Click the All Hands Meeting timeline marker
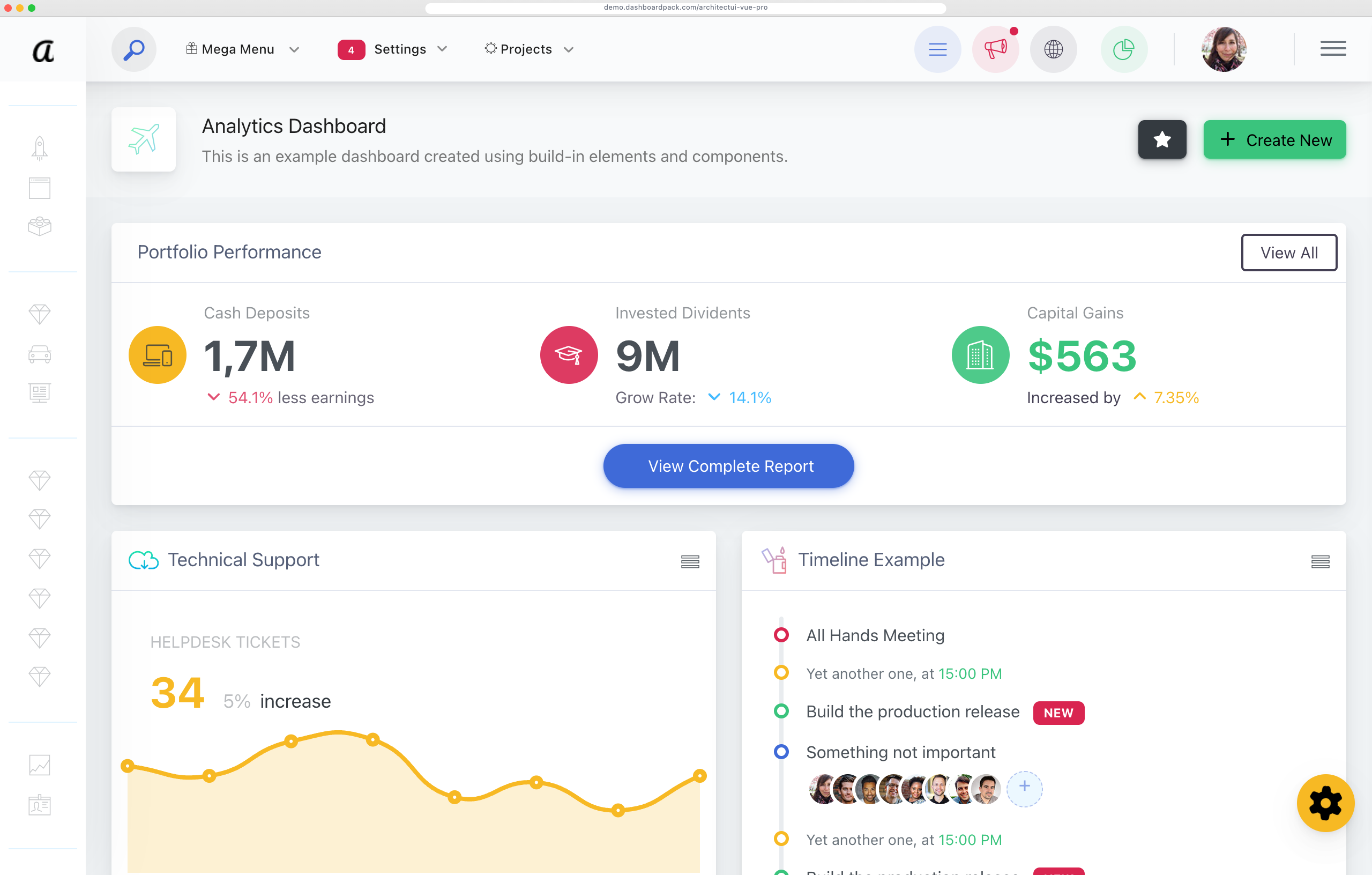Screen dimensions: 1372x875 [x=781, y=635]
